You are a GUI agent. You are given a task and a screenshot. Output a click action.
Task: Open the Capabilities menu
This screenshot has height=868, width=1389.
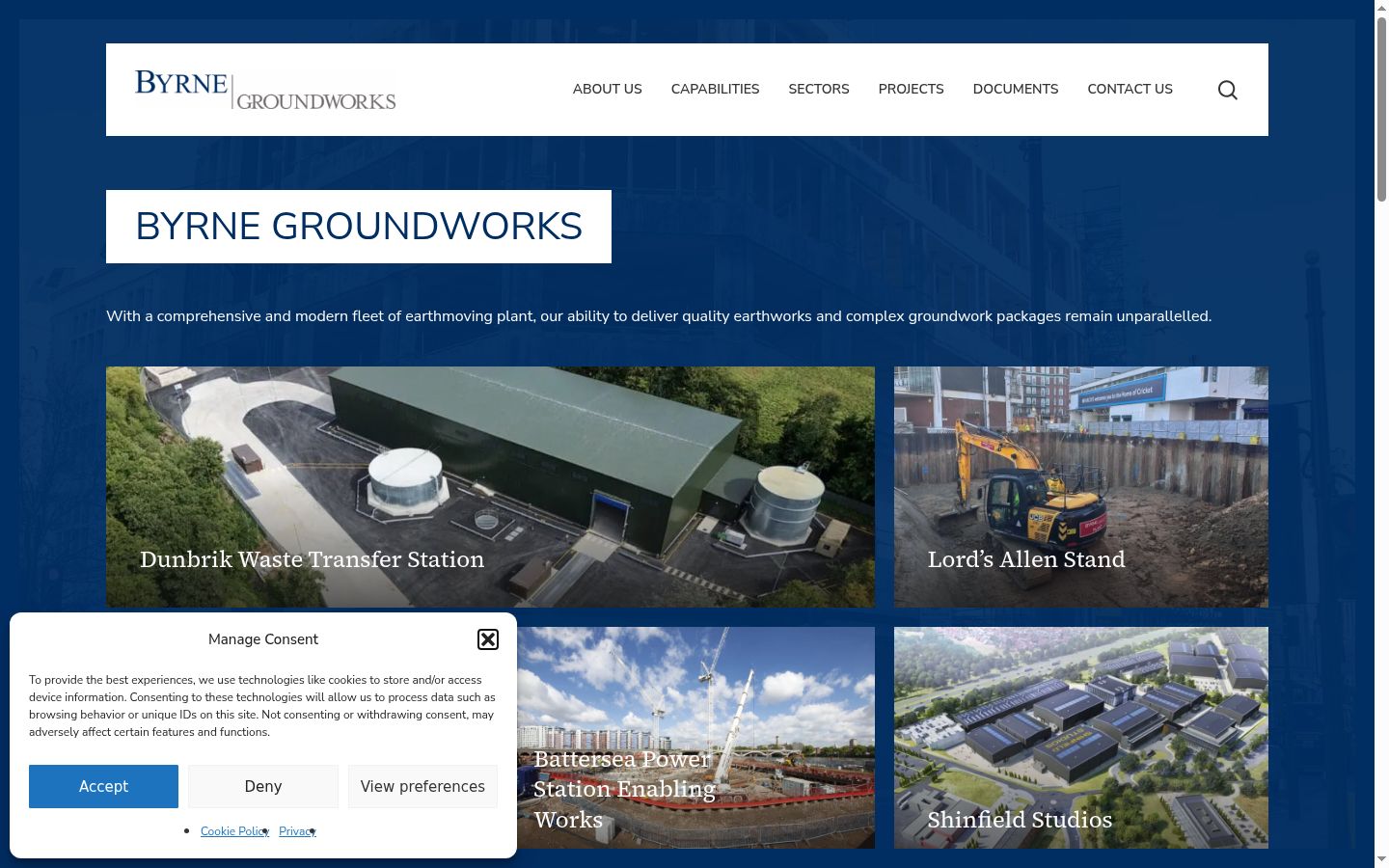tap(715, 89)
